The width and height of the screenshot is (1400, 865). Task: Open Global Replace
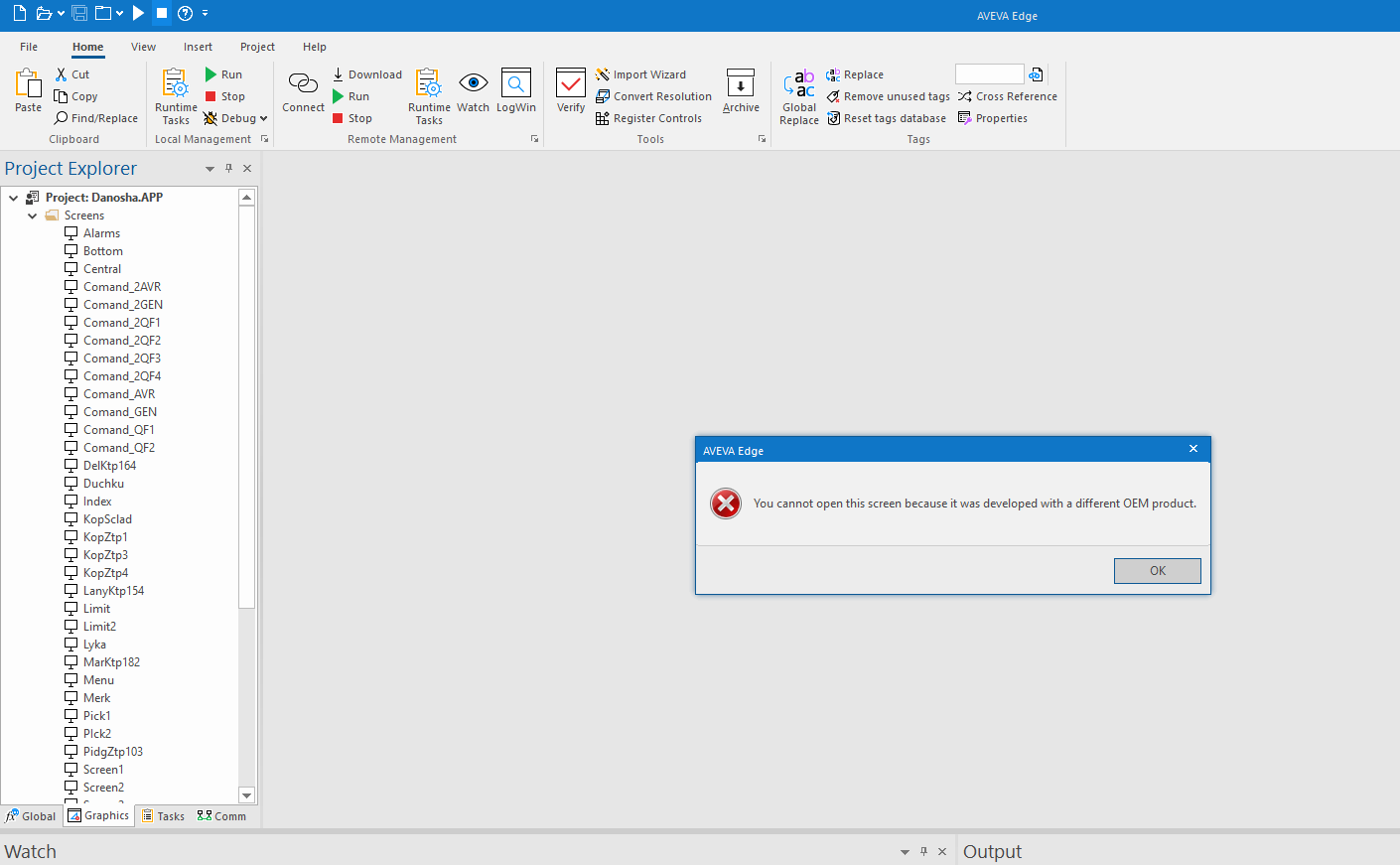click(x=799, y=96)
